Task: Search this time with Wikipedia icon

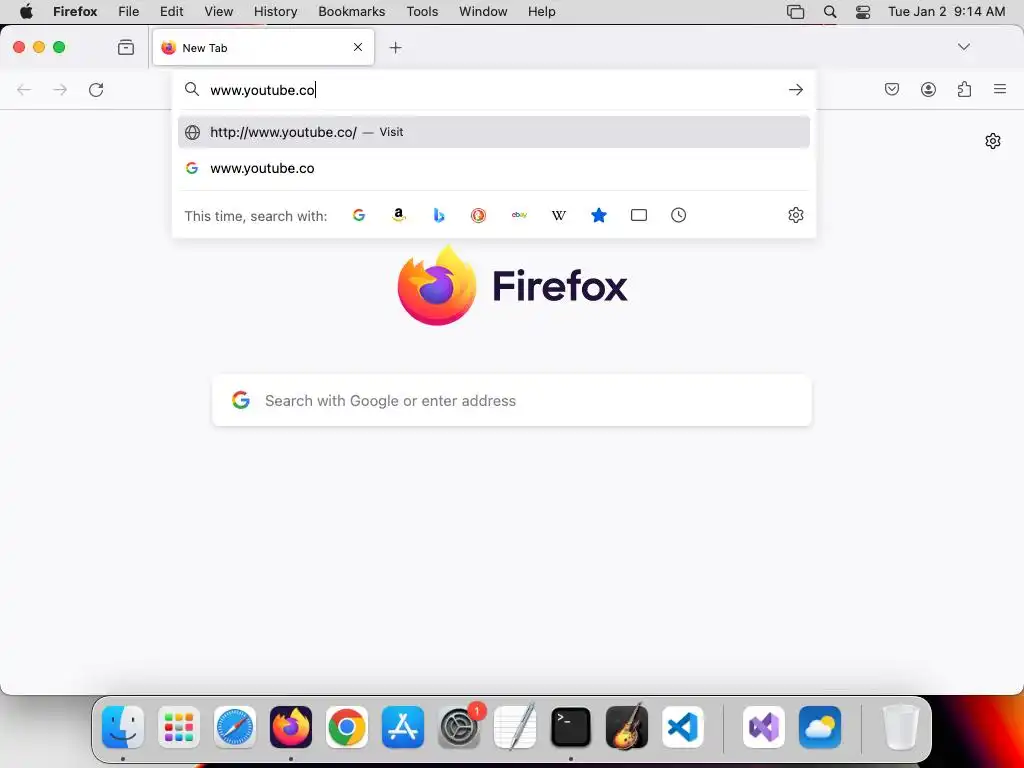Action: tap(559, 215)
